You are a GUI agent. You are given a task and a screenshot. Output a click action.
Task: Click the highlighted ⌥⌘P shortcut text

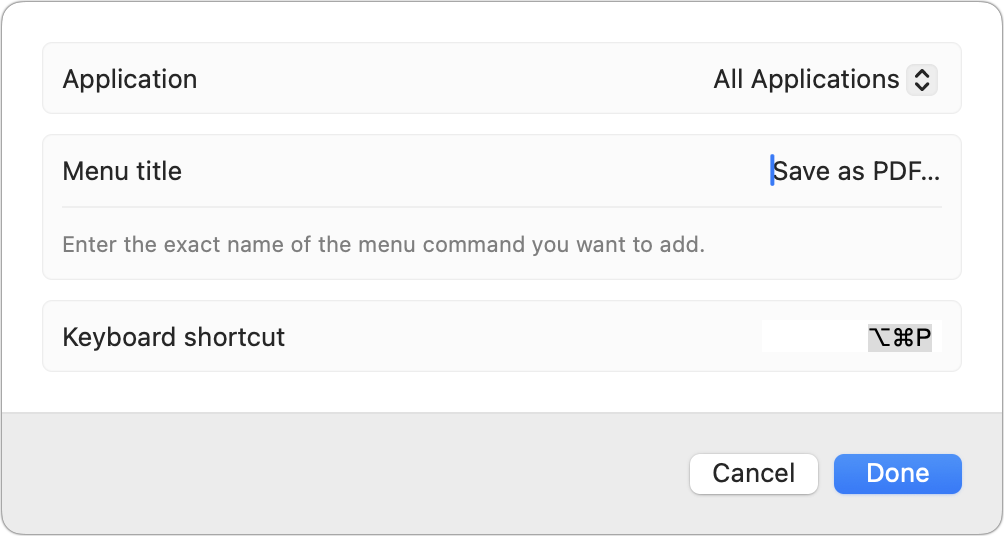[900, 337]
